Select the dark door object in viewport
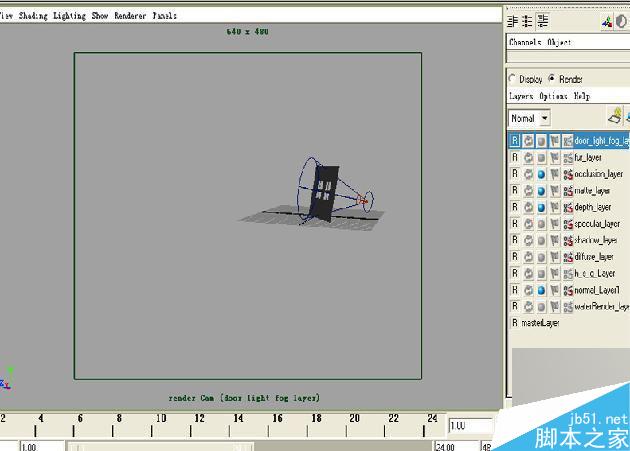The image size is (630, 451). pos(325,192)
